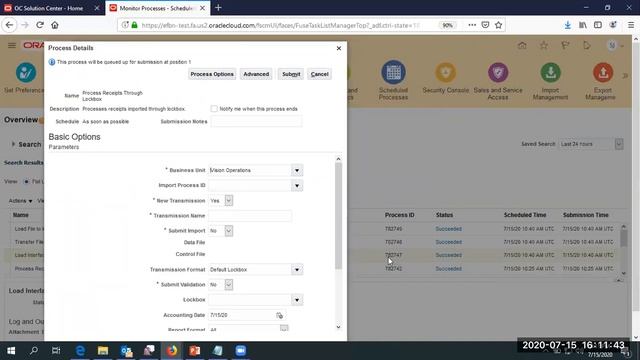The height and width of the screenshot is (360, 640).
Task: Cancel the Process Details dialog
Action: [x=319, y=74]
